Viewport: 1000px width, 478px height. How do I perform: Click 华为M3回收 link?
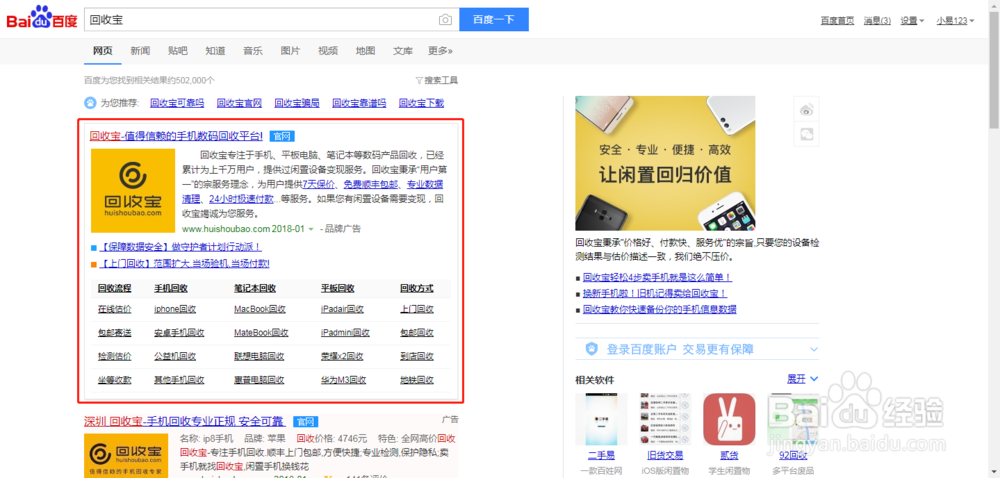coord(344,380)
